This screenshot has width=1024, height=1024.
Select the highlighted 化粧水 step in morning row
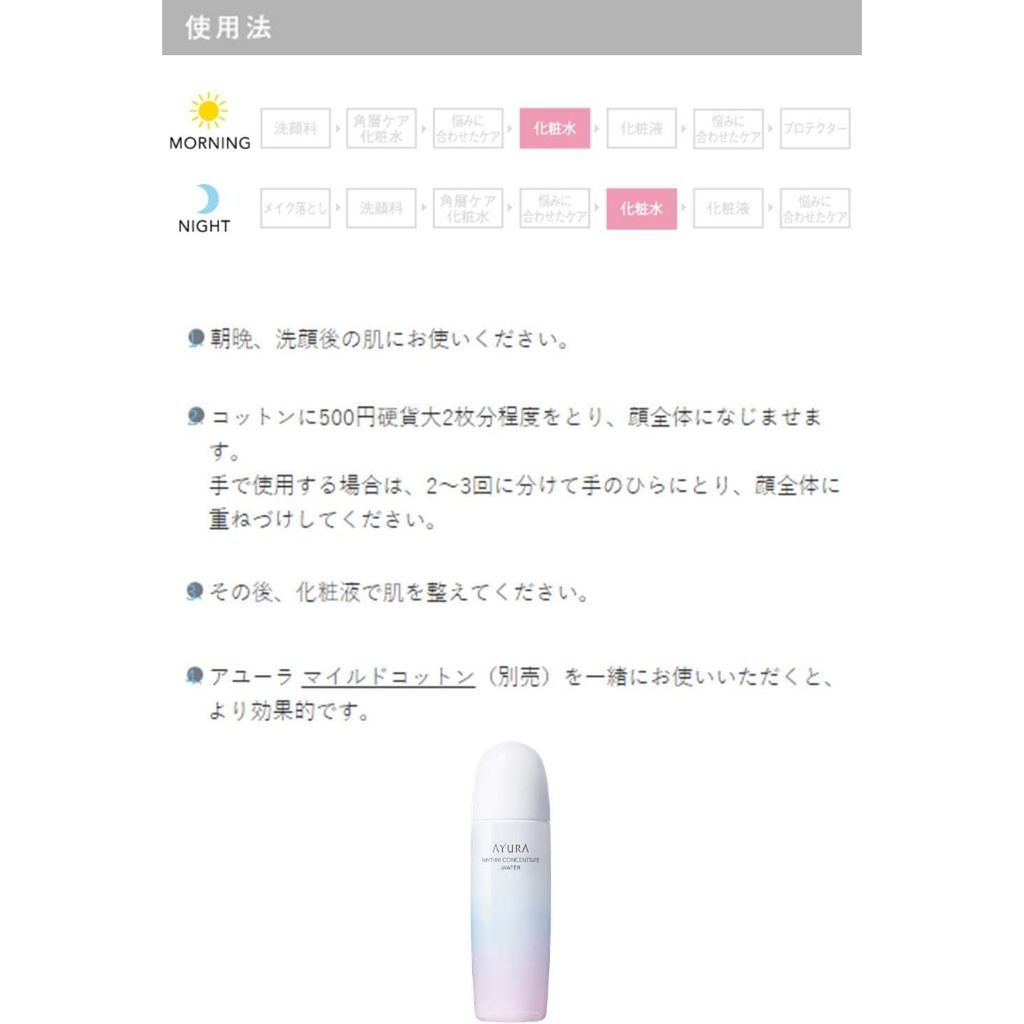(x=554, y=128)
